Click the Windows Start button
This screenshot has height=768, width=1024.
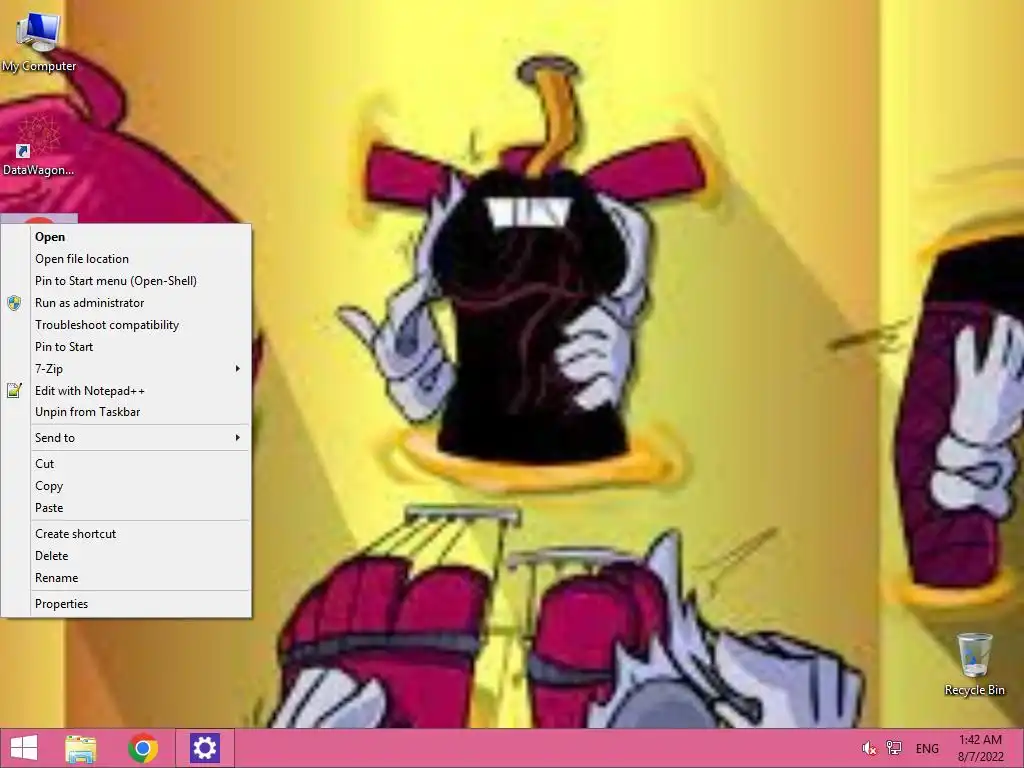[x=24, y=748]
